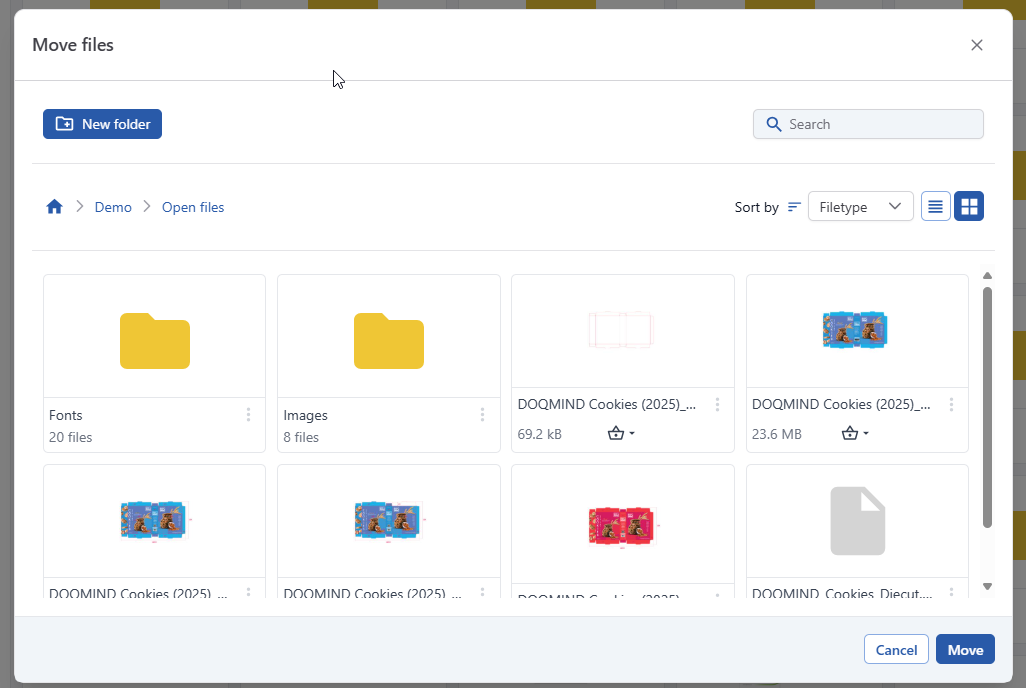Click the "20 files" label
The height and width of the screenshot is (688, 1026).
[71, 437]
